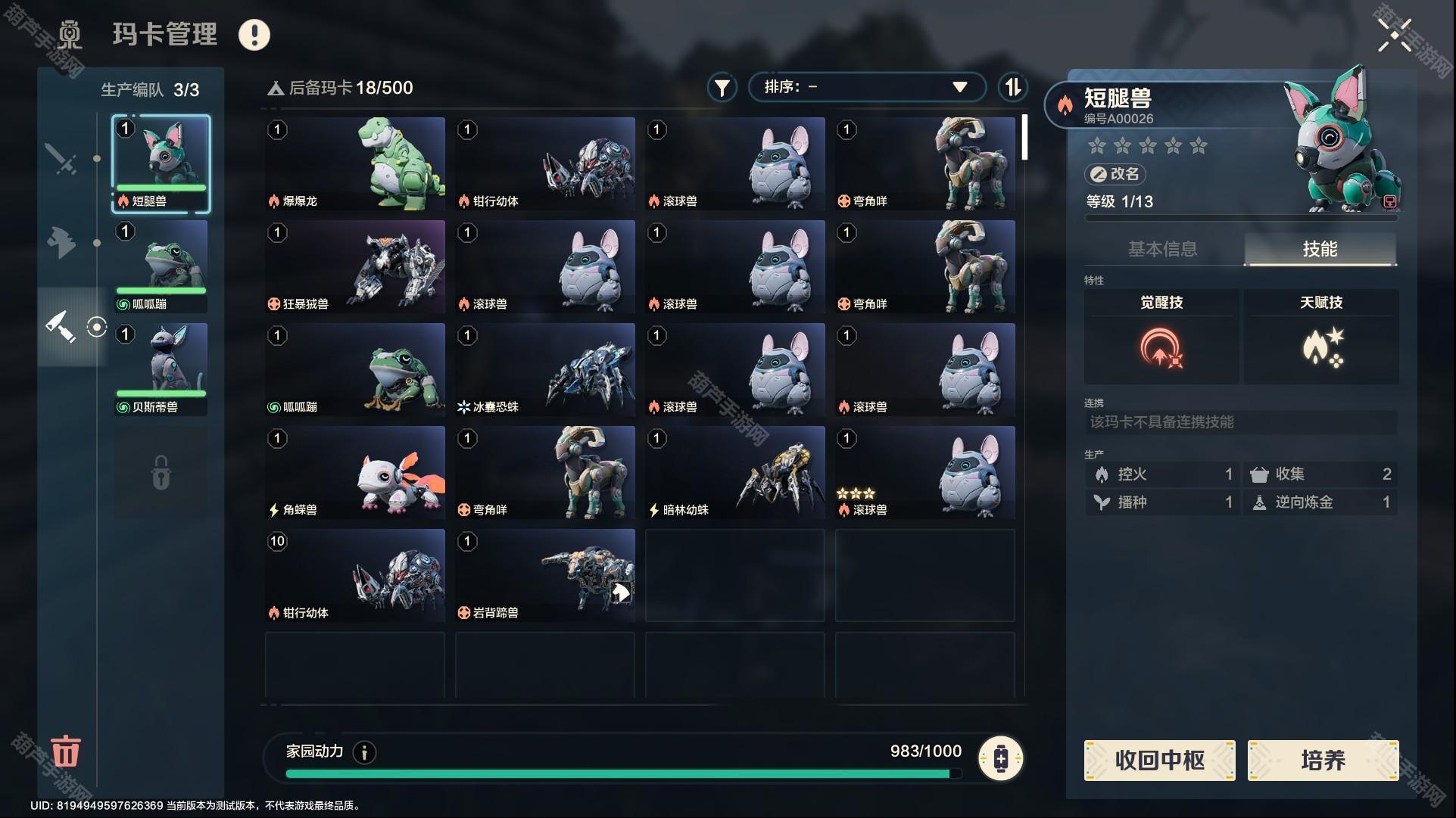Click the card list scrollbar

click(1024, 137)
